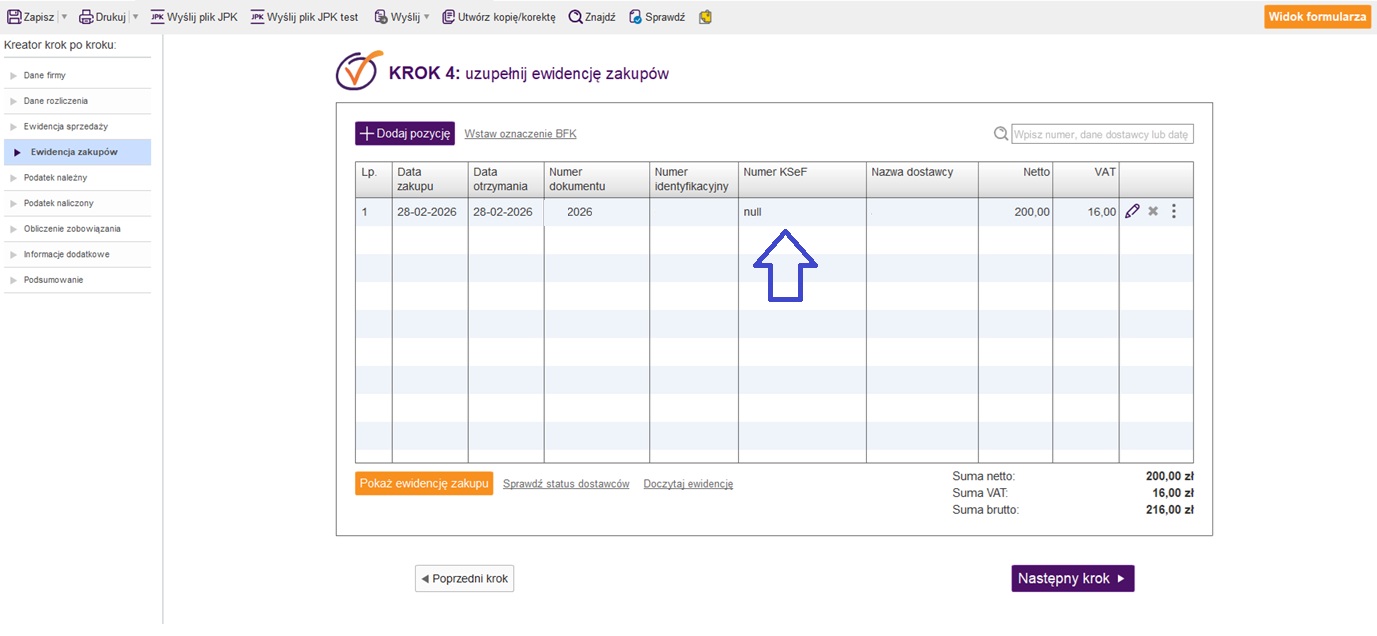Expand the Zapisz dropdown arrow

pos(65,17)
